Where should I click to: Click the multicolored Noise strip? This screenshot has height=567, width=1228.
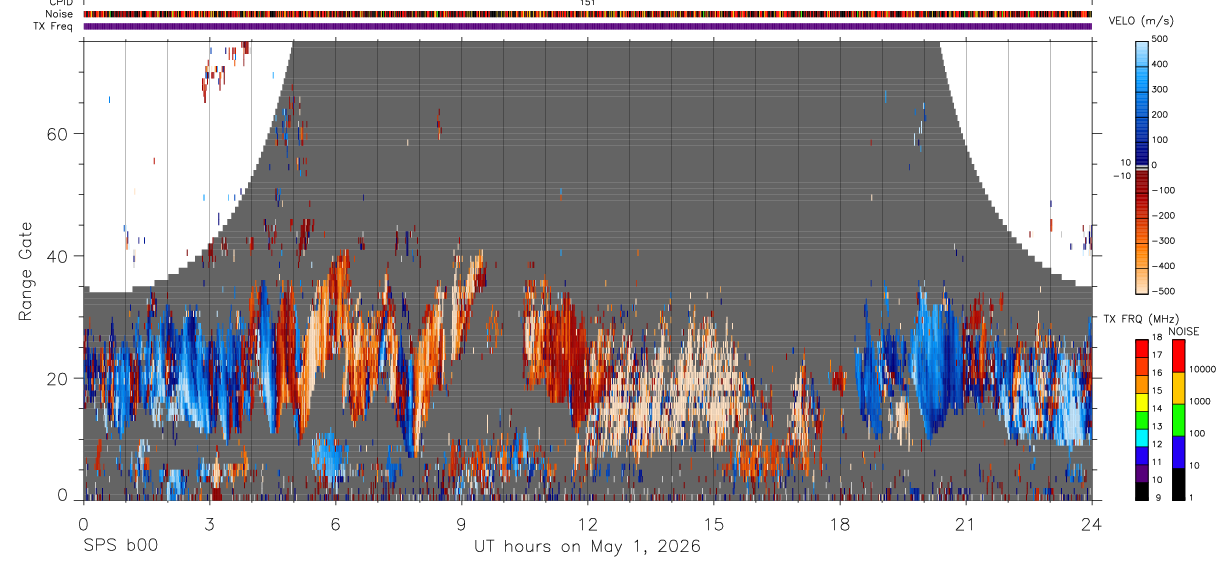587,14
